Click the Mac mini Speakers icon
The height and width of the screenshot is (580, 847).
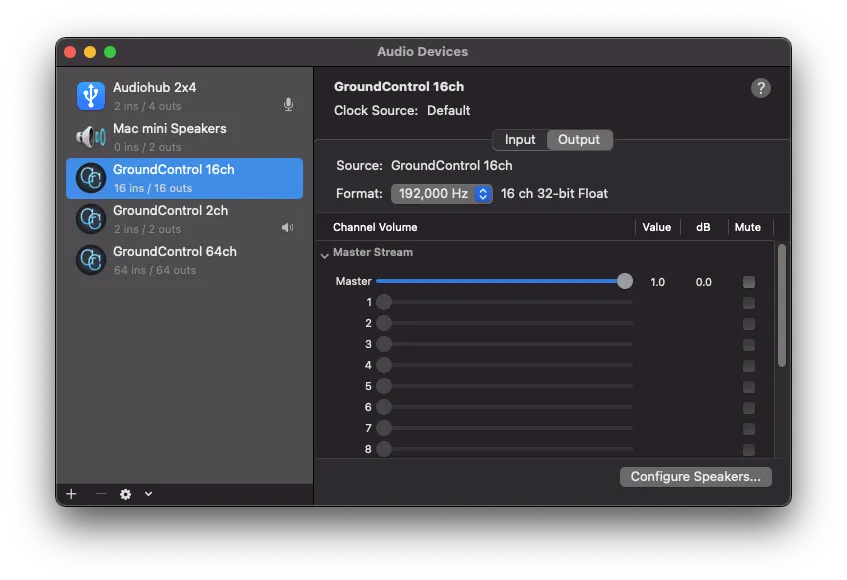point(91,137)
